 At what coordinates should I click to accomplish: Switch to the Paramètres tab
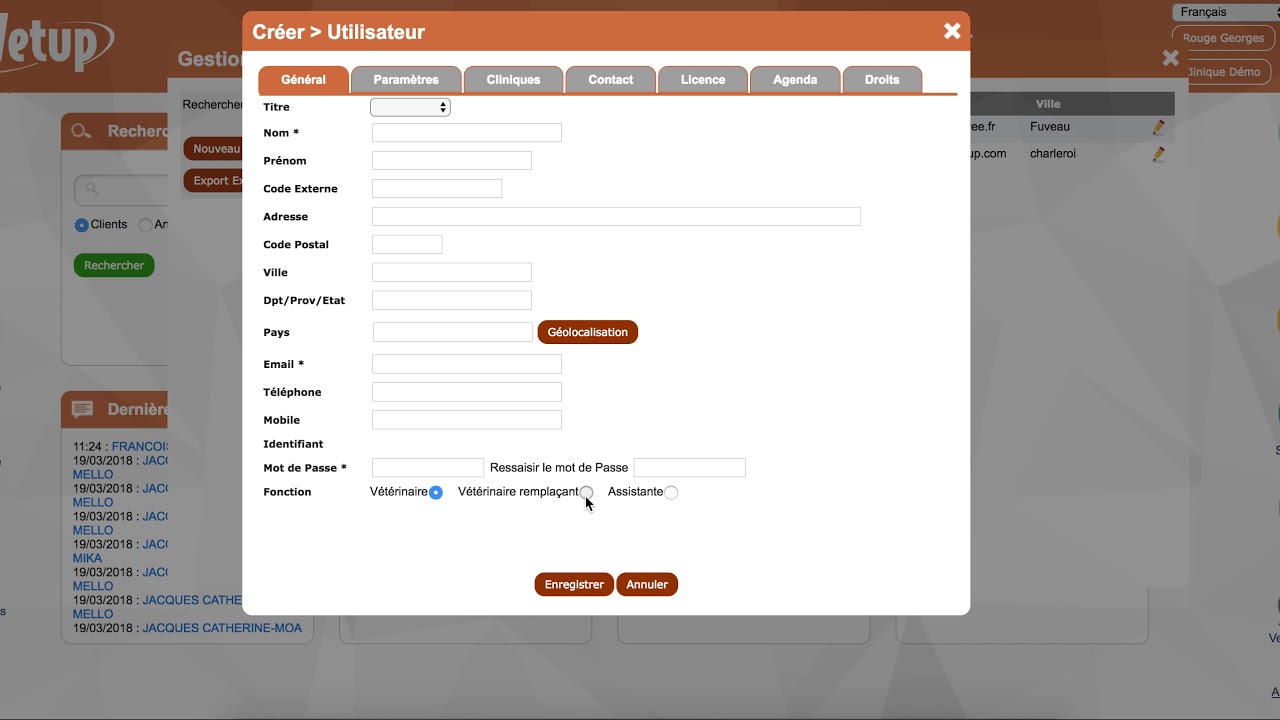406,79
